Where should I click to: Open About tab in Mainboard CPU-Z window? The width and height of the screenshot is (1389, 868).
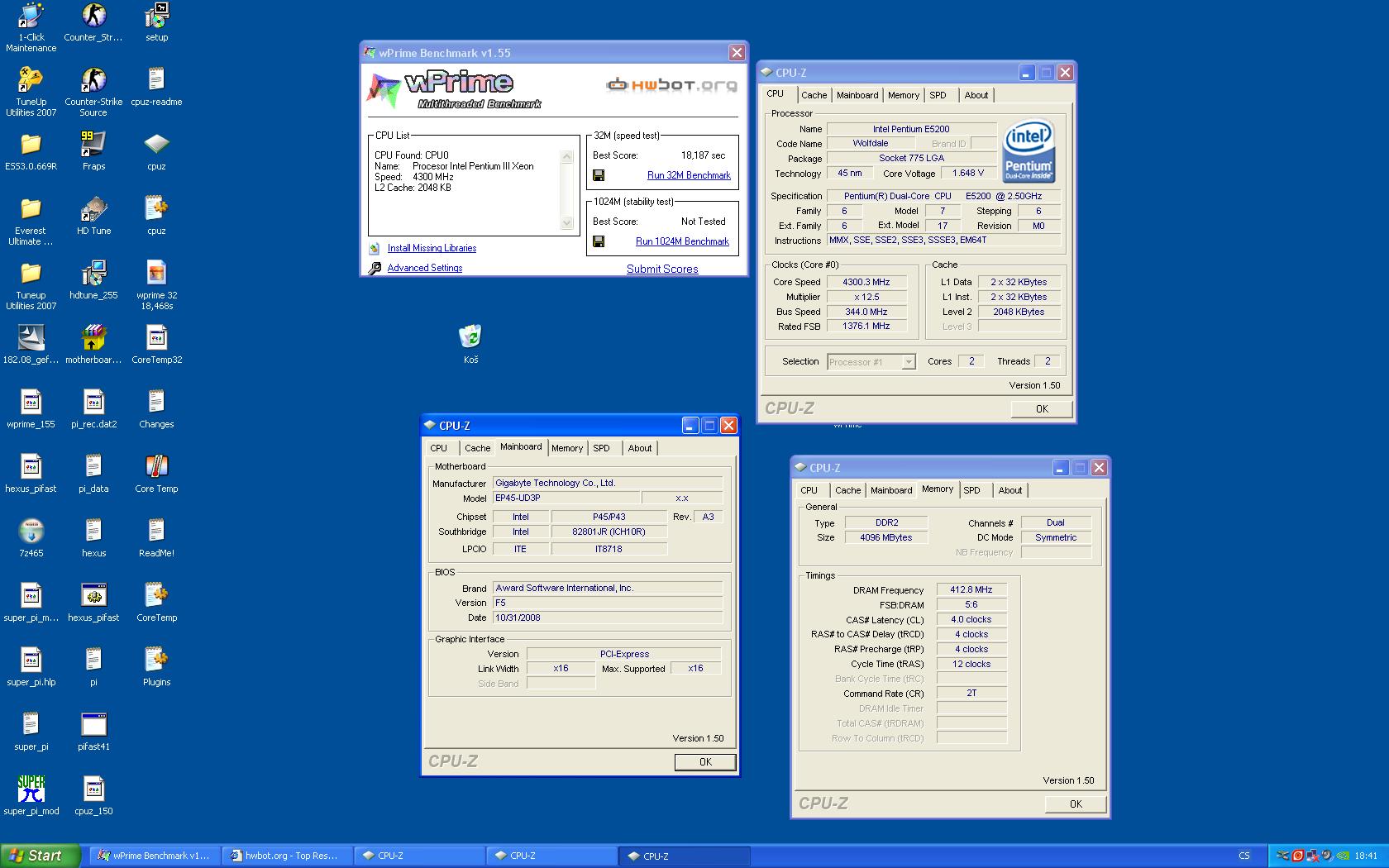point(639,448)
